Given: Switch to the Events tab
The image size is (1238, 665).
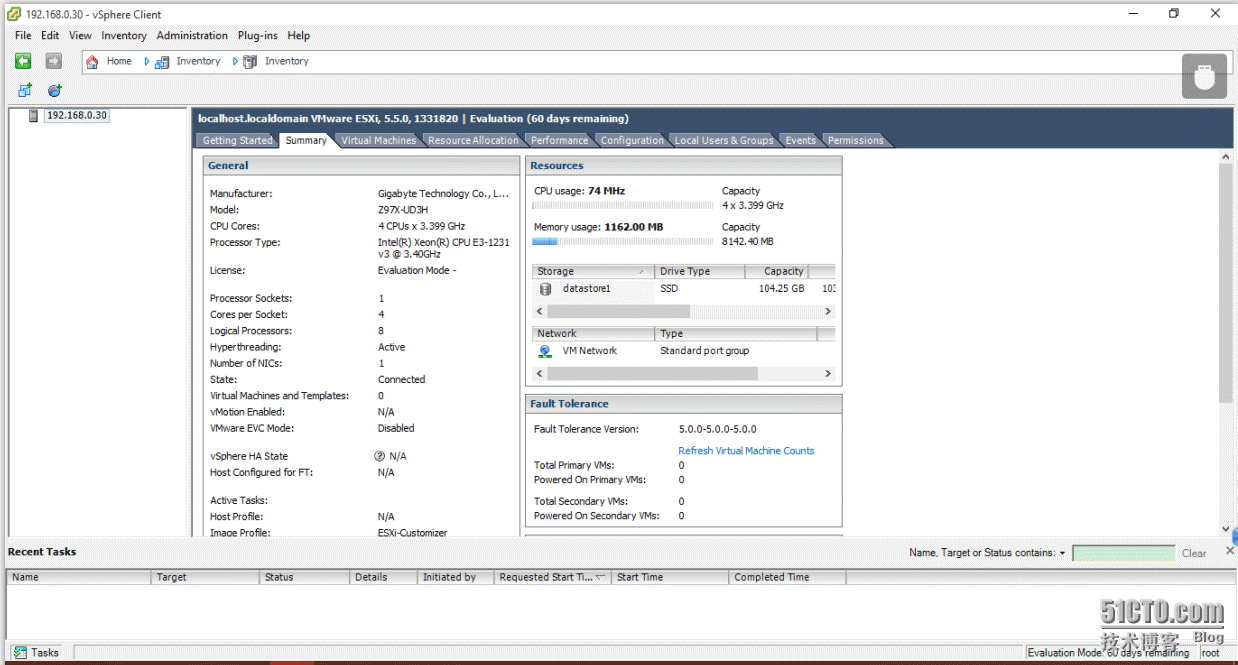Looking at the screenshot, I should click(800, 141).
